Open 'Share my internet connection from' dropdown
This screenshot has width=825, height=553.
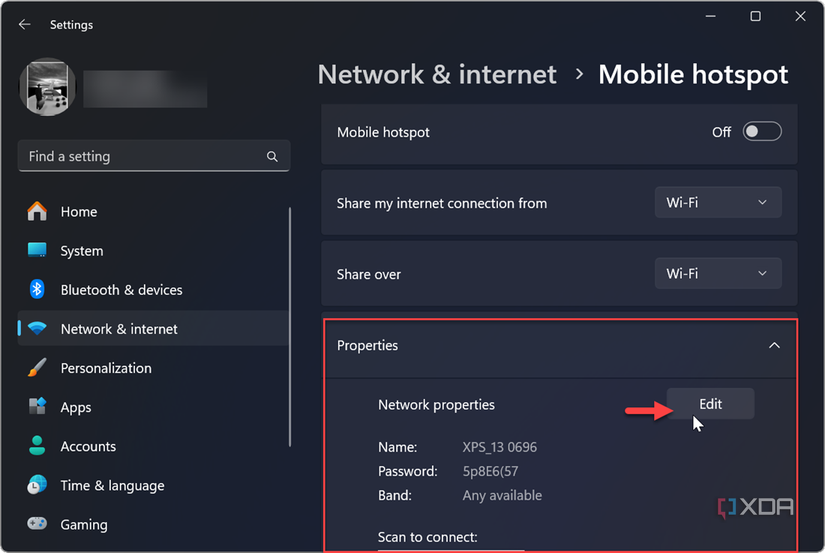tap(717, 203)
